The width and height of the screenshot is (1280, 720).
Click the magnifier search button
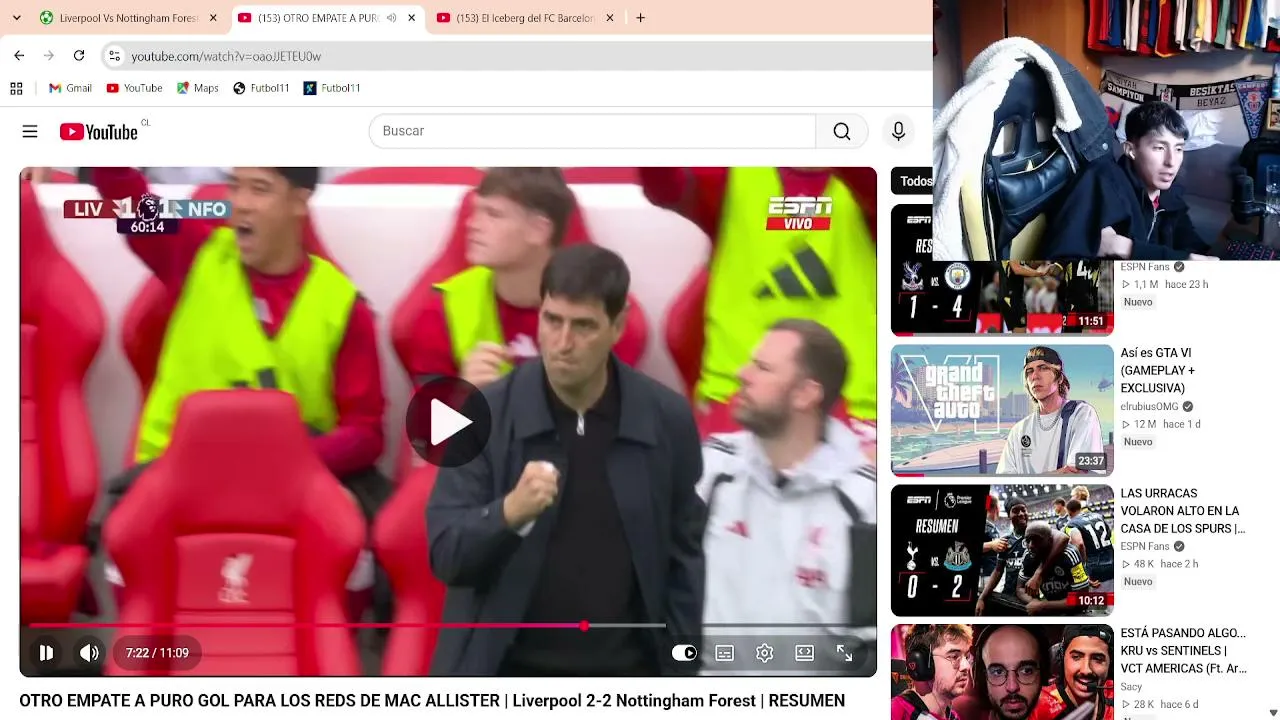click(842, 131)
